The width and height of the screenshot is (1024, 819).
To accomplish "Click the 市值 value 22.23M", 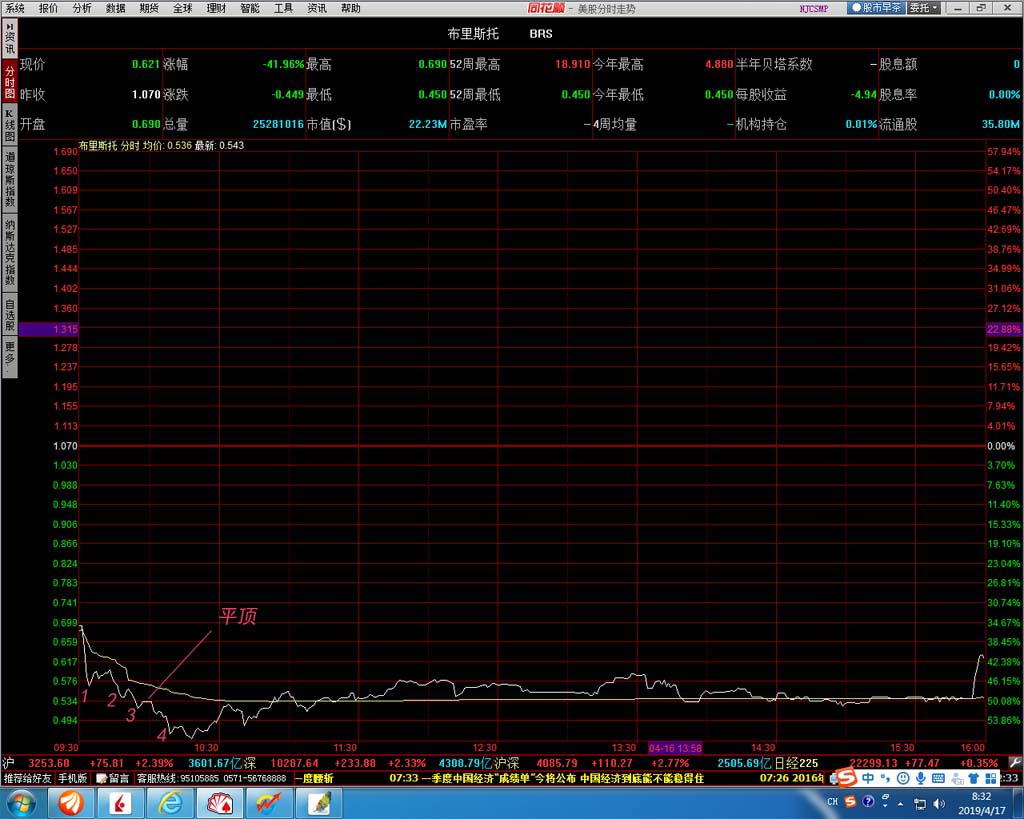I will click(x=428, y=124).
